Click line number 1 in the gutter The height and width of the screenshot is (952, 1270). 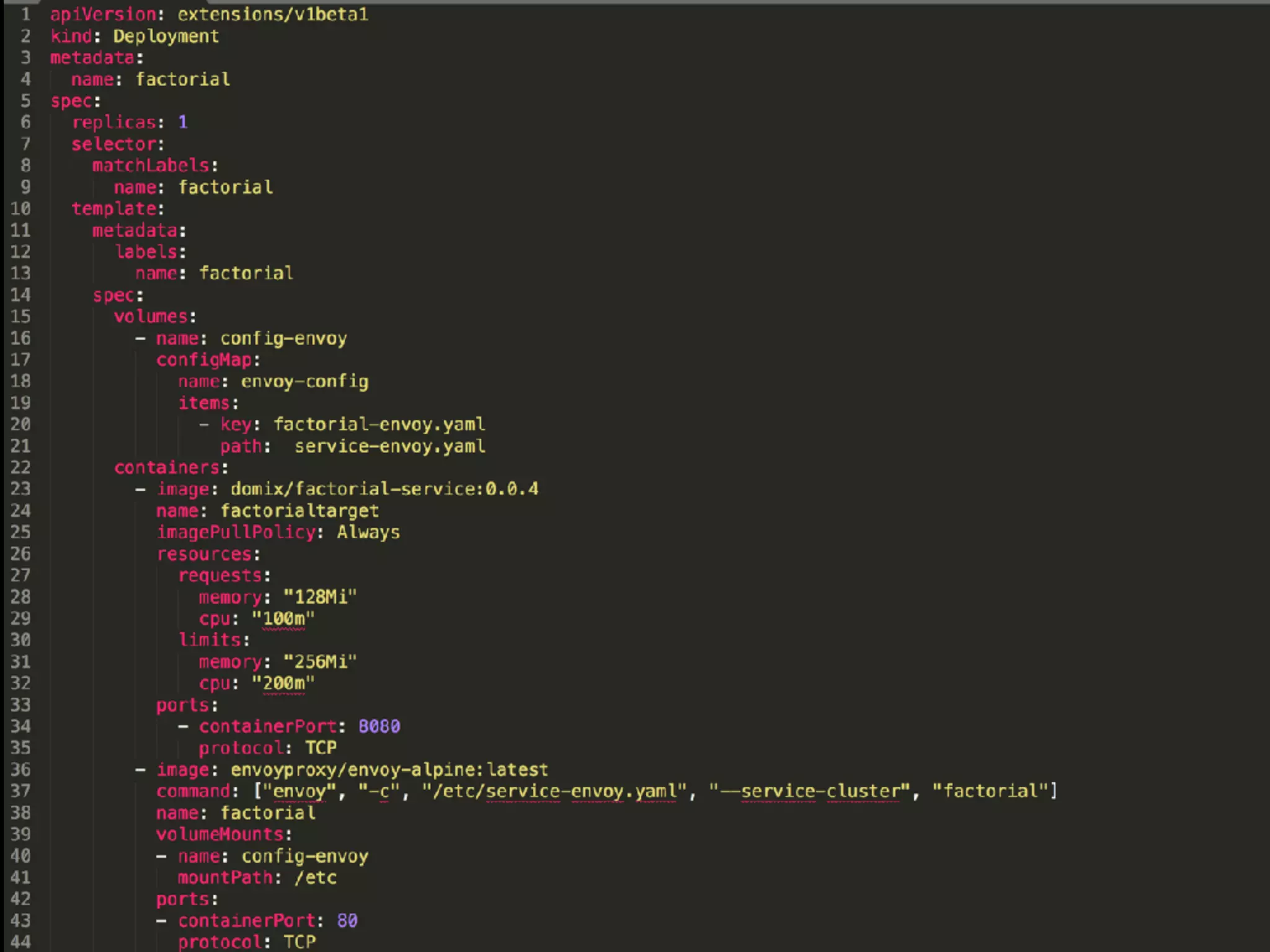coord(25,14)
